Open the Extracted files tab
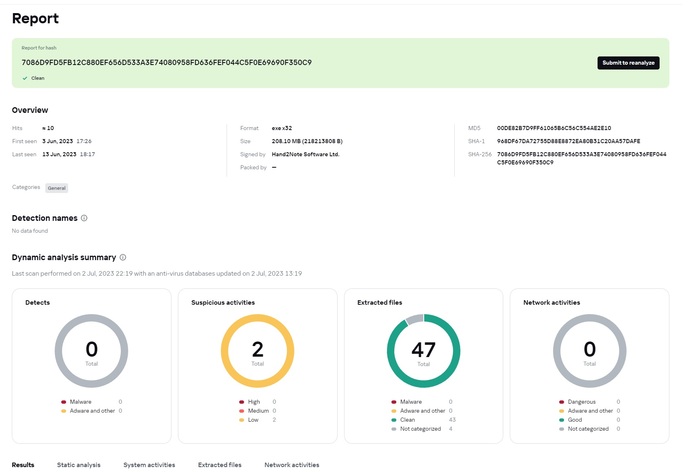Image resolution: width=700 pixels, height=472 pixels. pyautogui.click(x=220, y=465)
